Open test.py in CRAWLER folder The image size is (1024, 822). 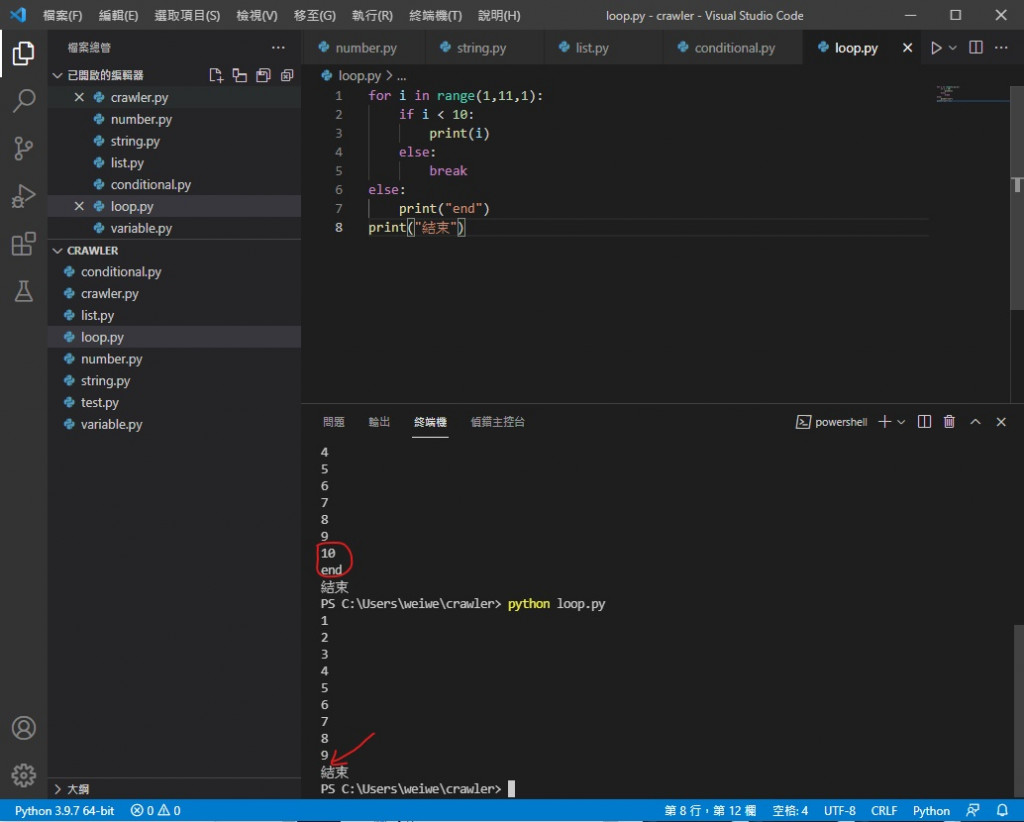(174, 403)
